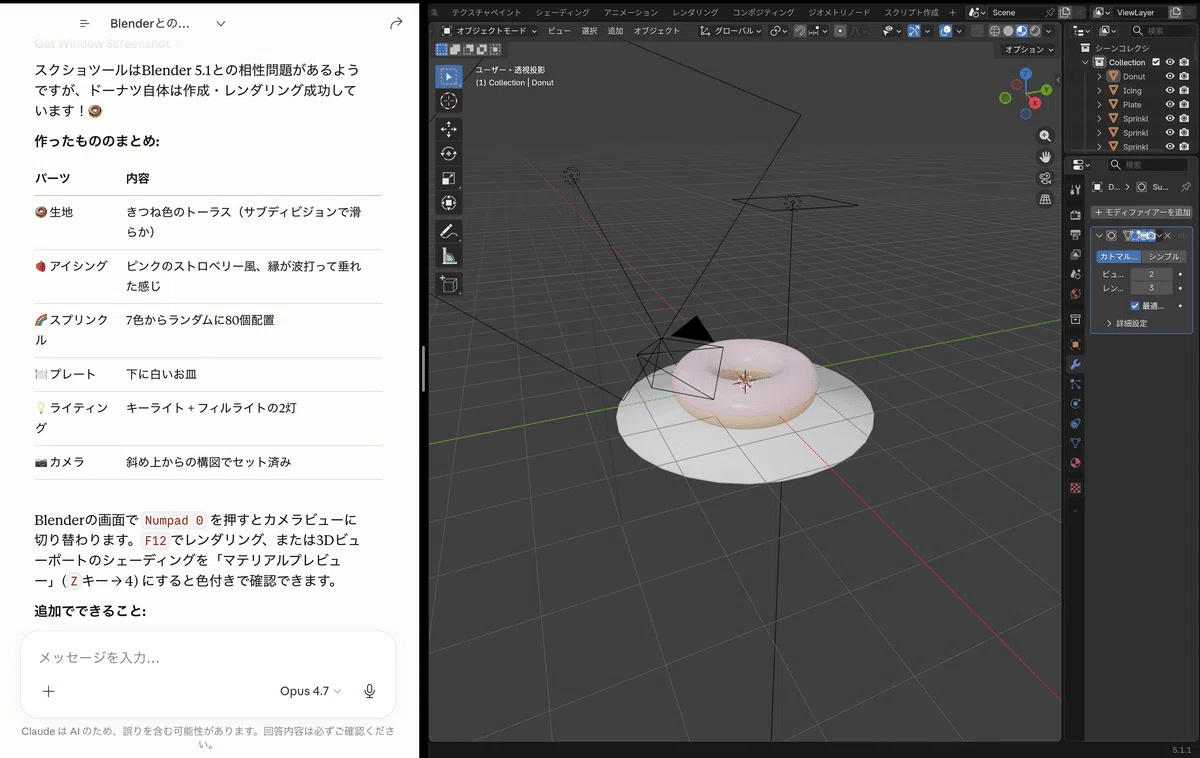Select the Scale tool
The width and height of the screenshot is (1200, 758).
pyautogui.click(x=449, y=178)
